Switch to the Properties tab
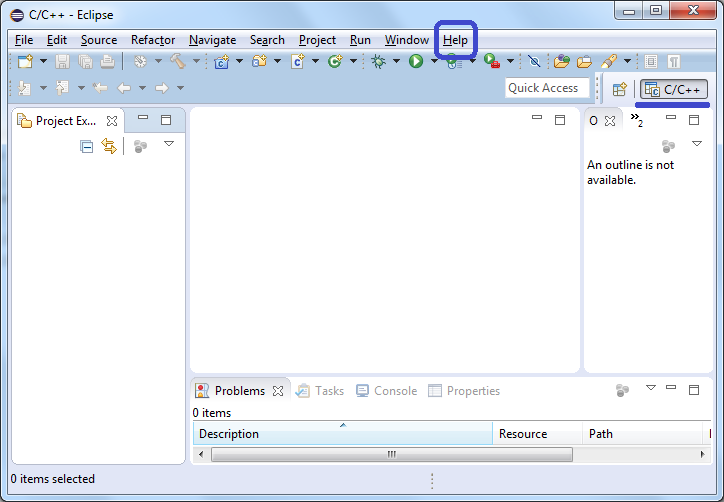This screenshot has width=724, height=502. click(464, 391)
